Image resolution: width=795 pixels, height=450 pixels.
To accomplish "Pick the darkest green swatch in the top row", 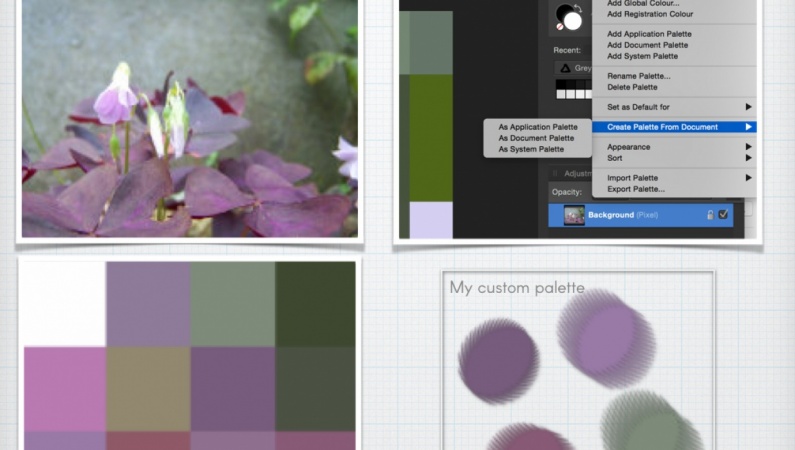I will point(315,304).
